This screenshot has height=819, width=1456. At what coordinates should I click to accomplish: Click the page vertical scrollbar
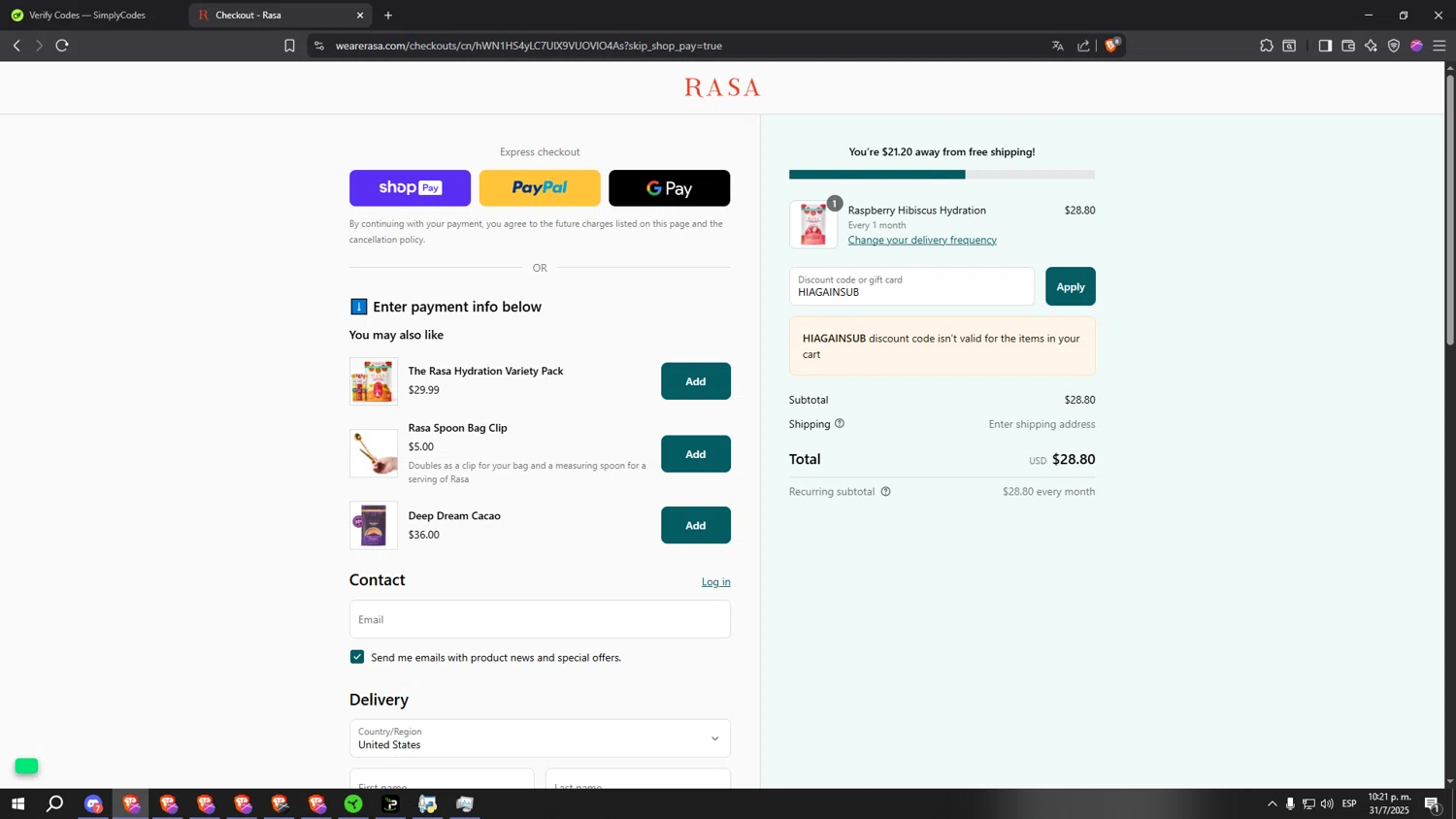(x=1450, y=209)
